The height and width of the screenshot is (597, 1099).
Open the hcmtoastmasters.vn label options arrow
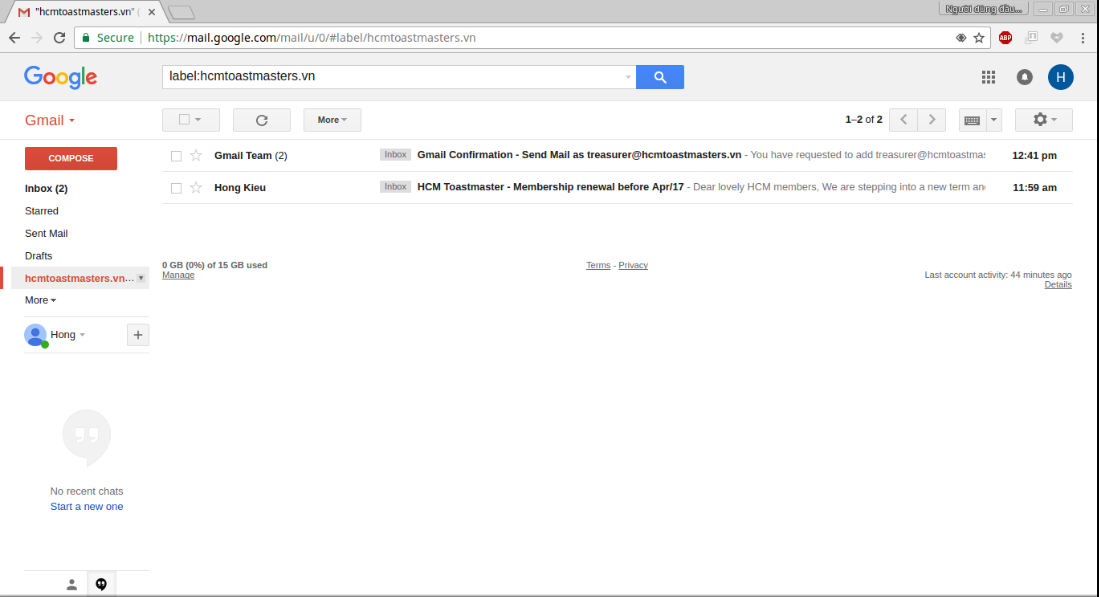tap(141, 278)
